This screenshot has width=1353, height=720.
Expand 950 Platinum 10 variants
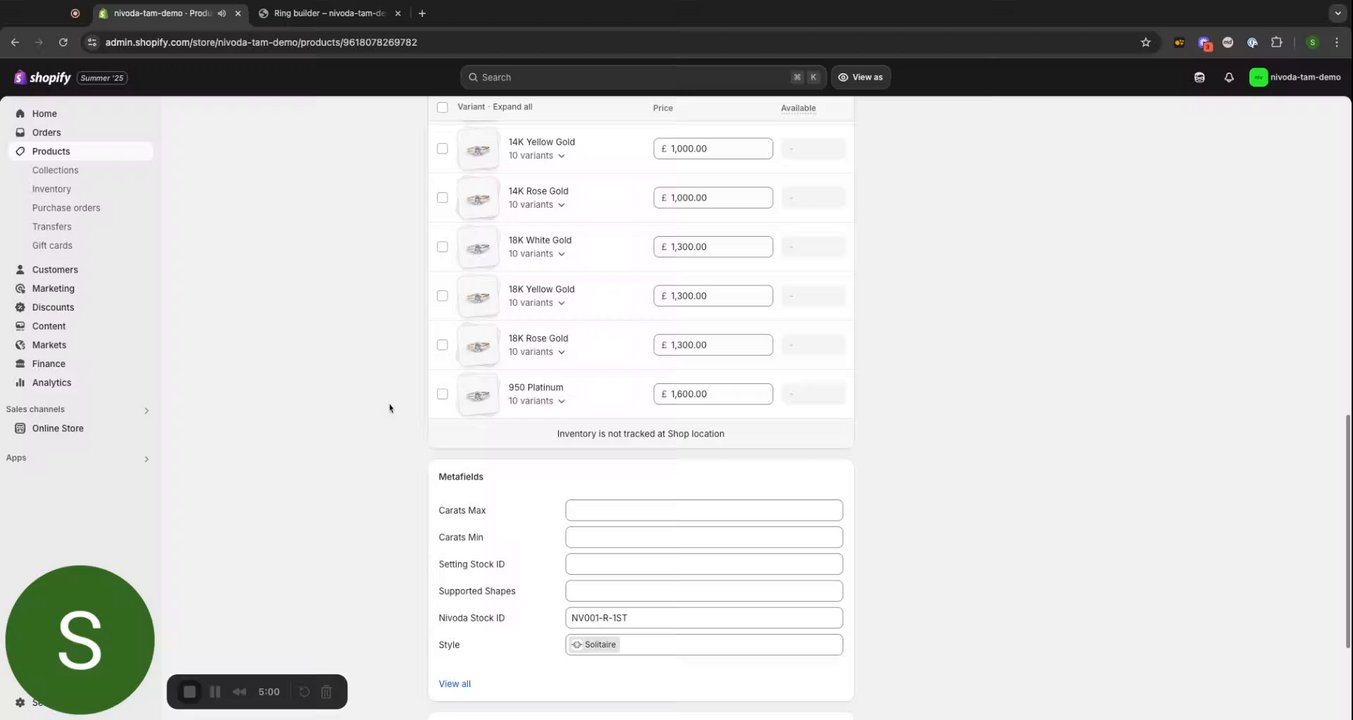click(x=537, y=401)
